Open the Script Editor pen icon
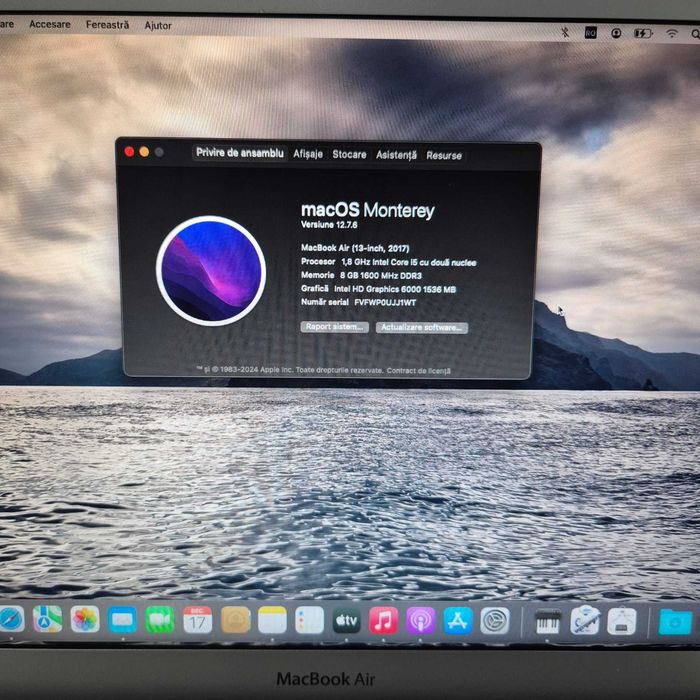The width and height of the screenshot is (700, 700). click(585, 621)
